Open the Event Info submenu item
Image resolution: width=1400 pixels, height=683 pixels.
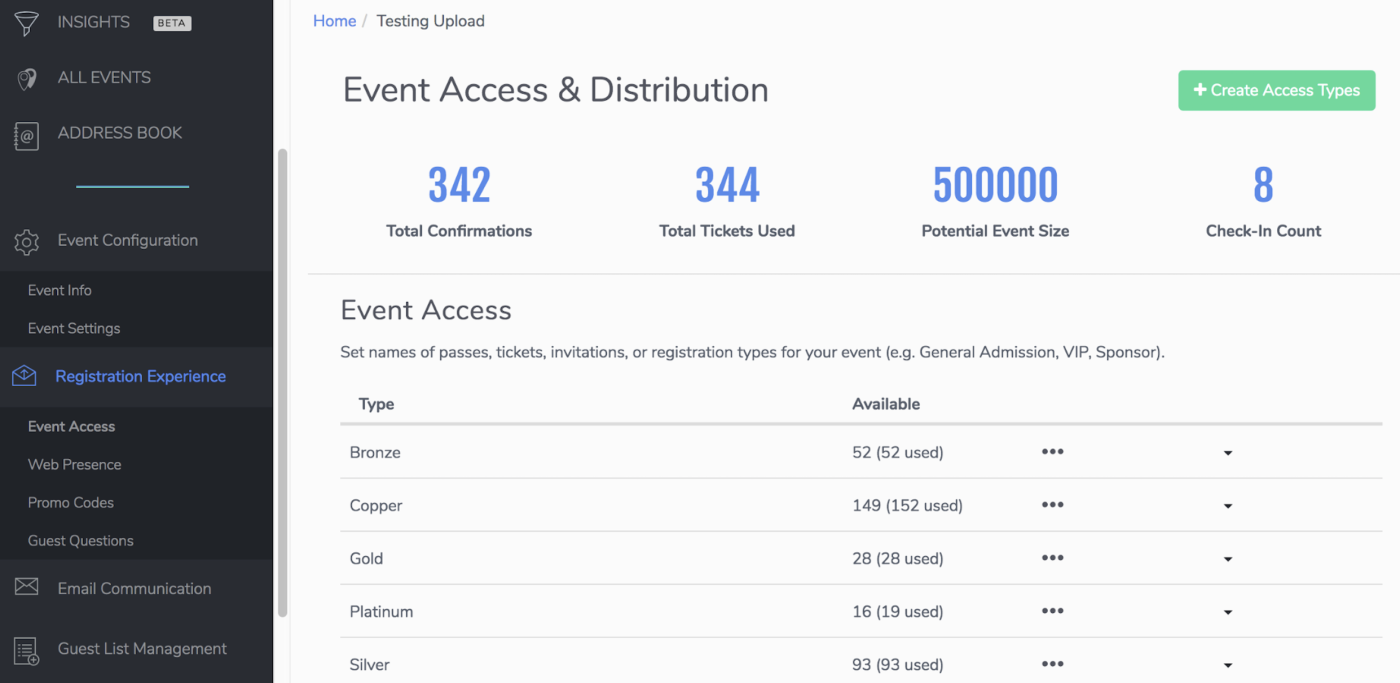[60, 290]
